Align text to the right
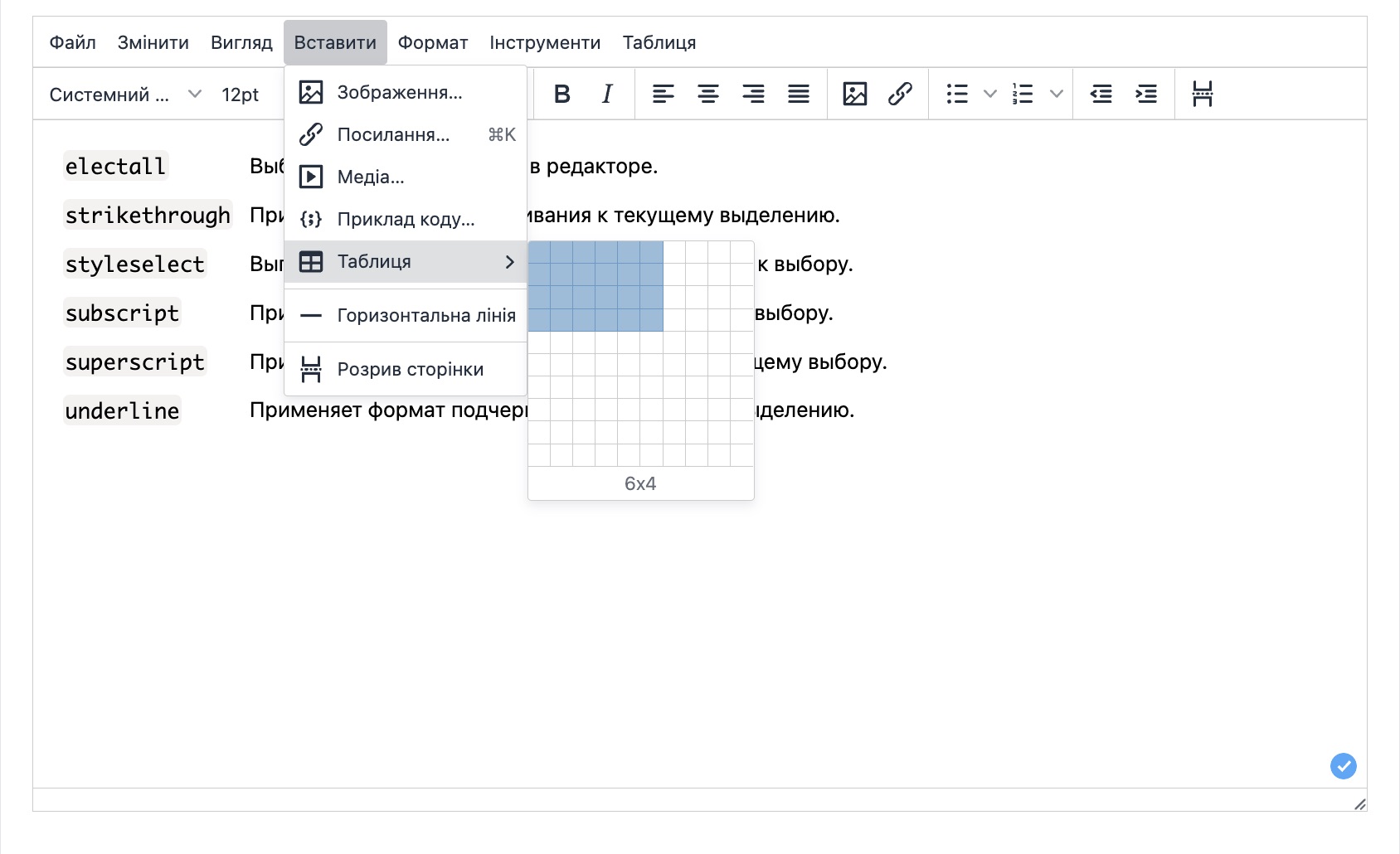The image size is (1400, 854). pos(753,95)
